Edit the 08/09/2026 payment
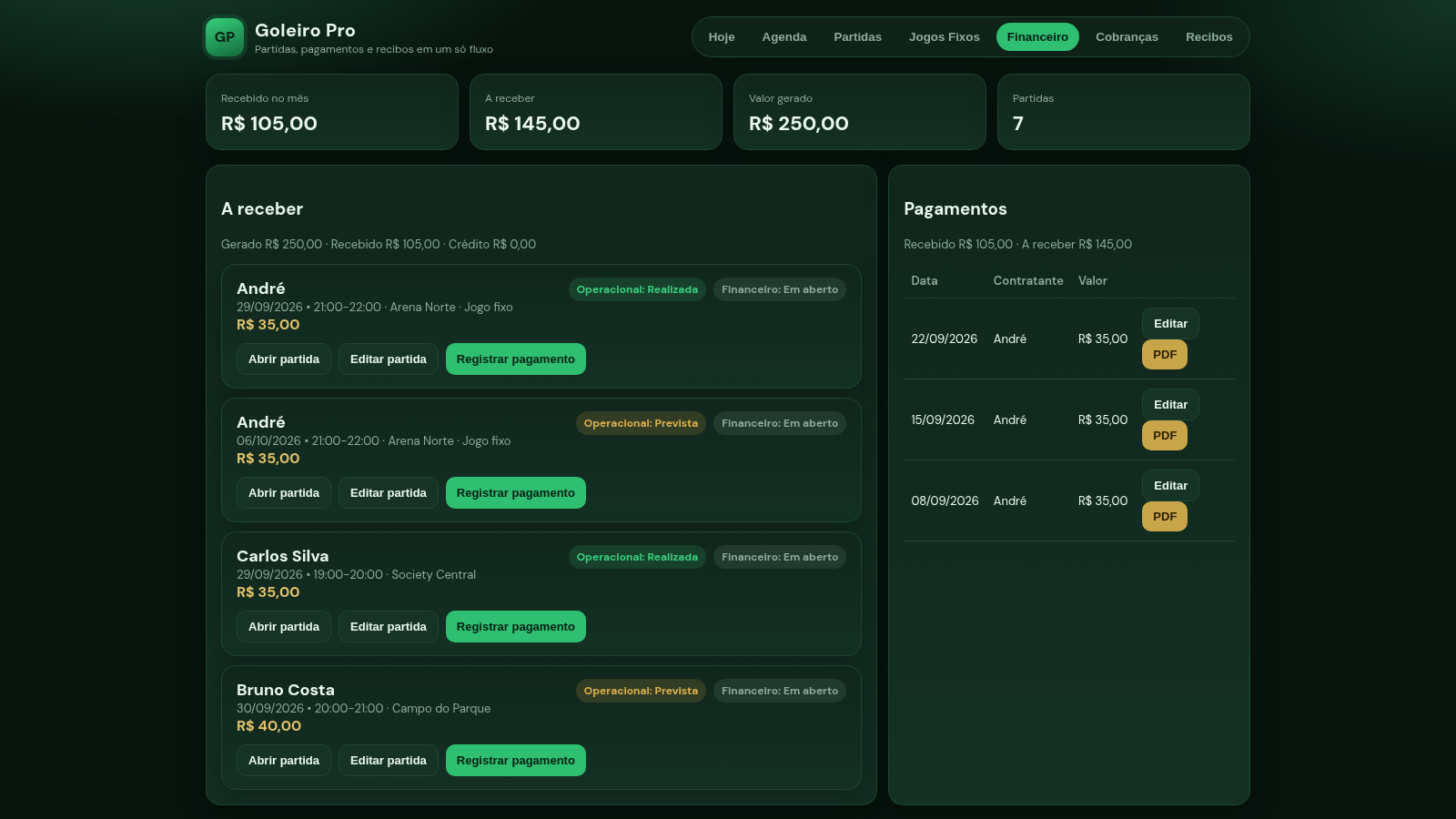This screenshot has height=819, width=1456. (x=1170, y=486)
